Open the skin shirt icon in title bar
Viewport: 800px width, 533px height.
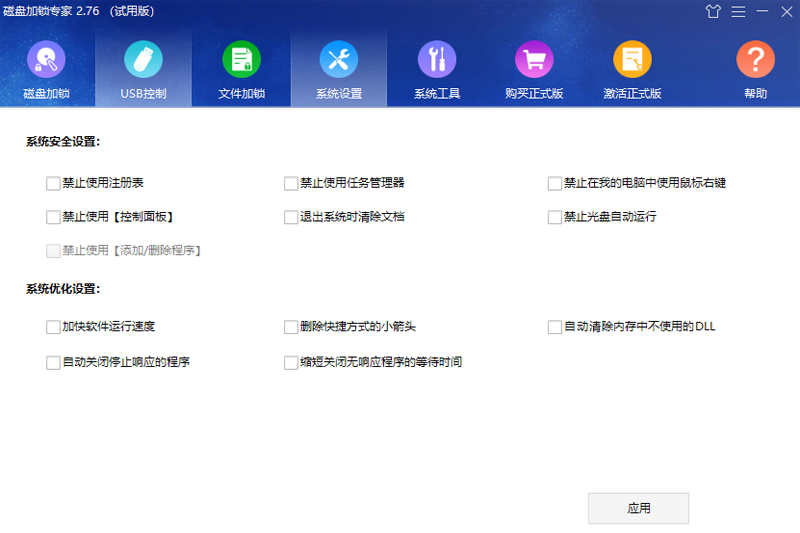coord(713,12)
